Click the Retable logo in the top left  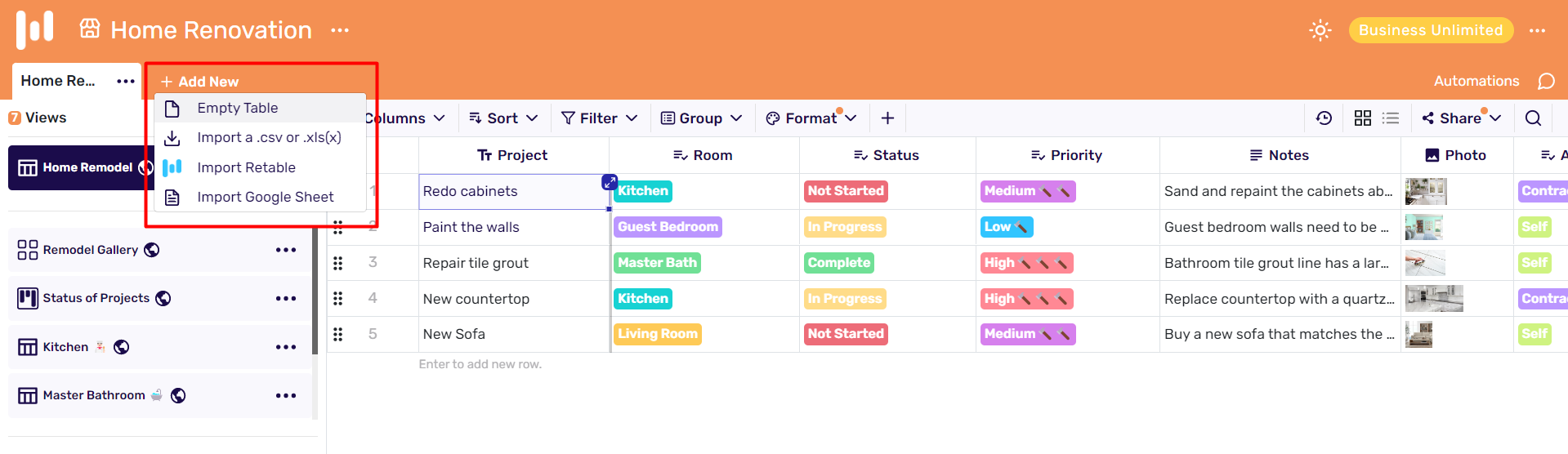34,29
